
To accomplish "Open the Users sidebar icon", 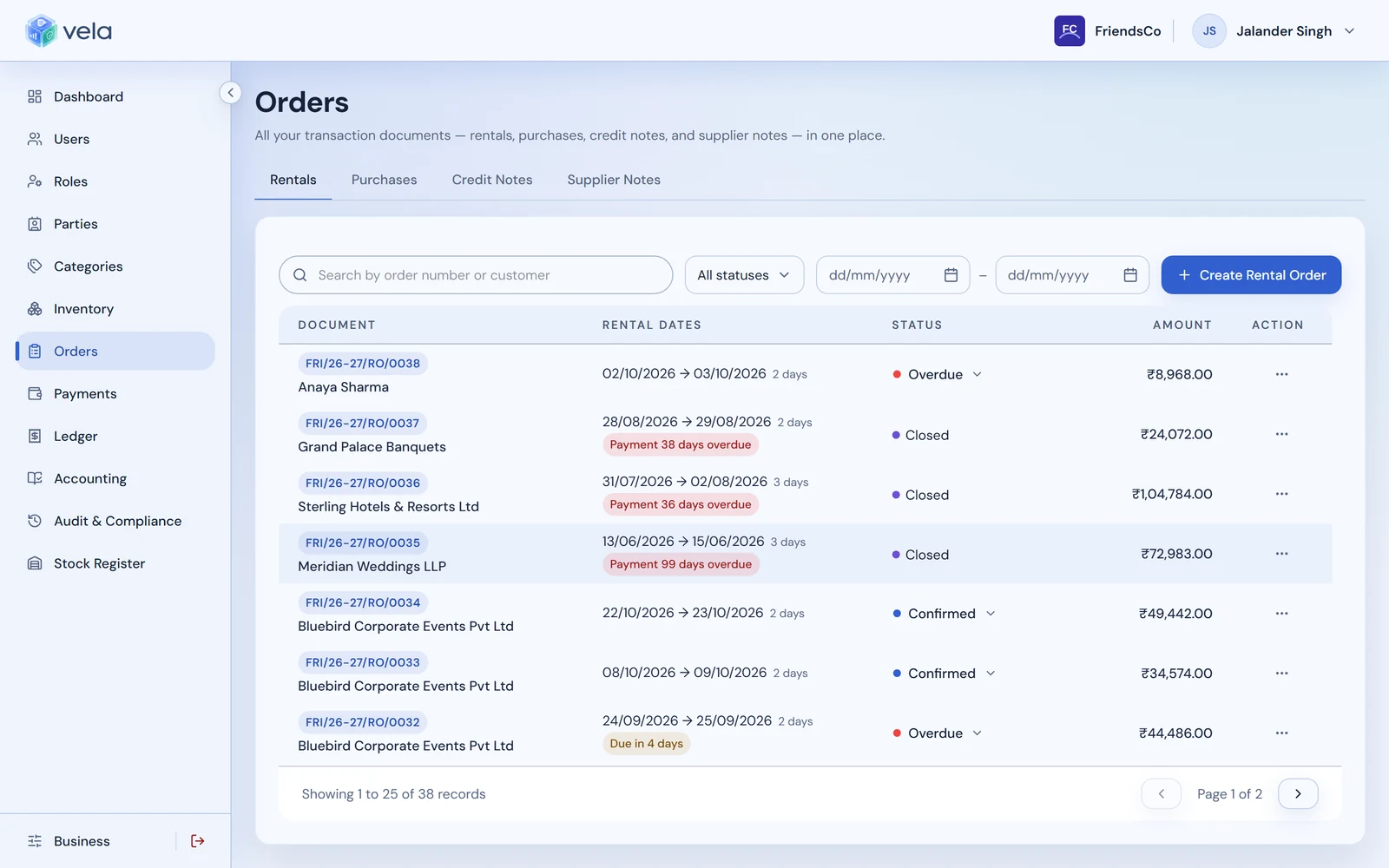I will [35, 139].
